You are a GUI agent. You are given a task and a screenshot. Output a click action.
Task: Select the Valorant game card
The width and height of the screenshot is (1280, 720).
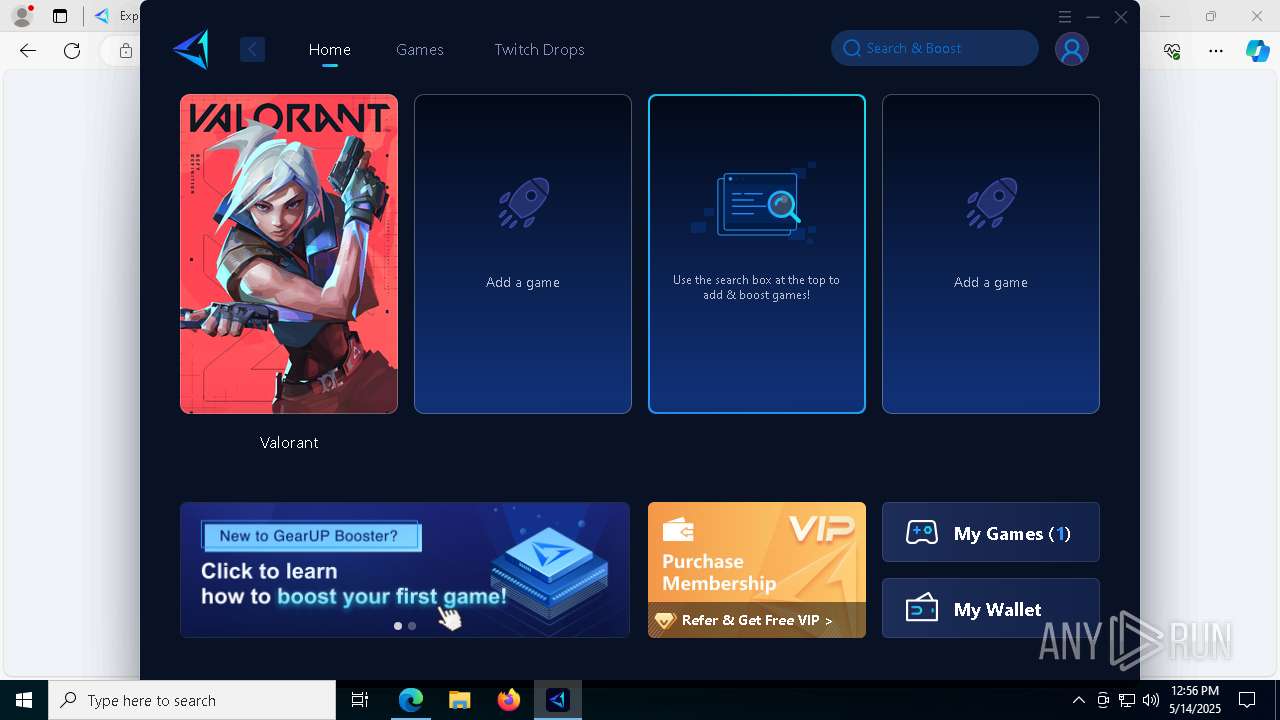(x=289, y=254)
